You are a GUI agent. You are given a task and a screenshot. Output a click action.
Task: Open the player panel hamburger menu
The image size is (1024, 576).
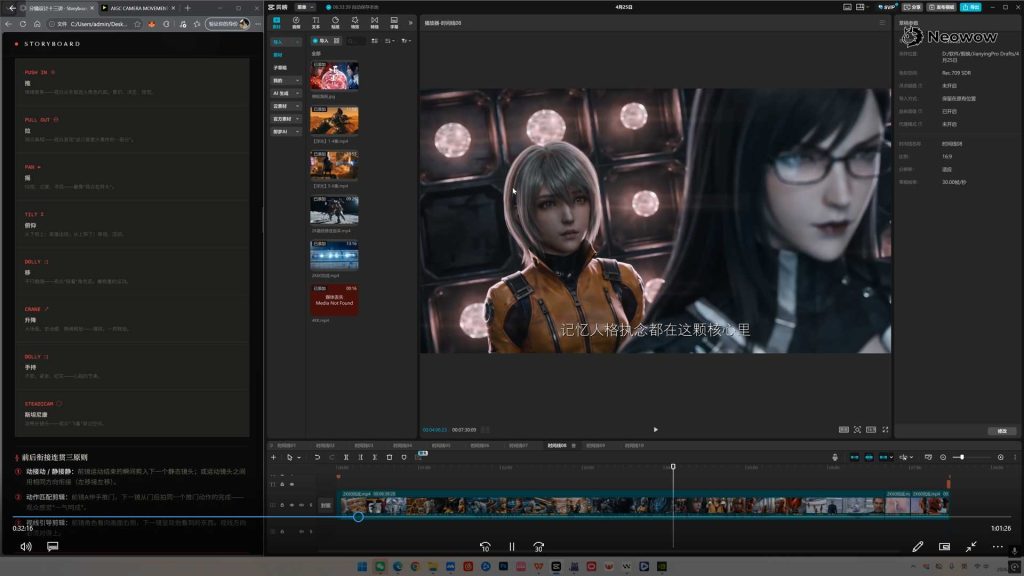tap(882, 23)
